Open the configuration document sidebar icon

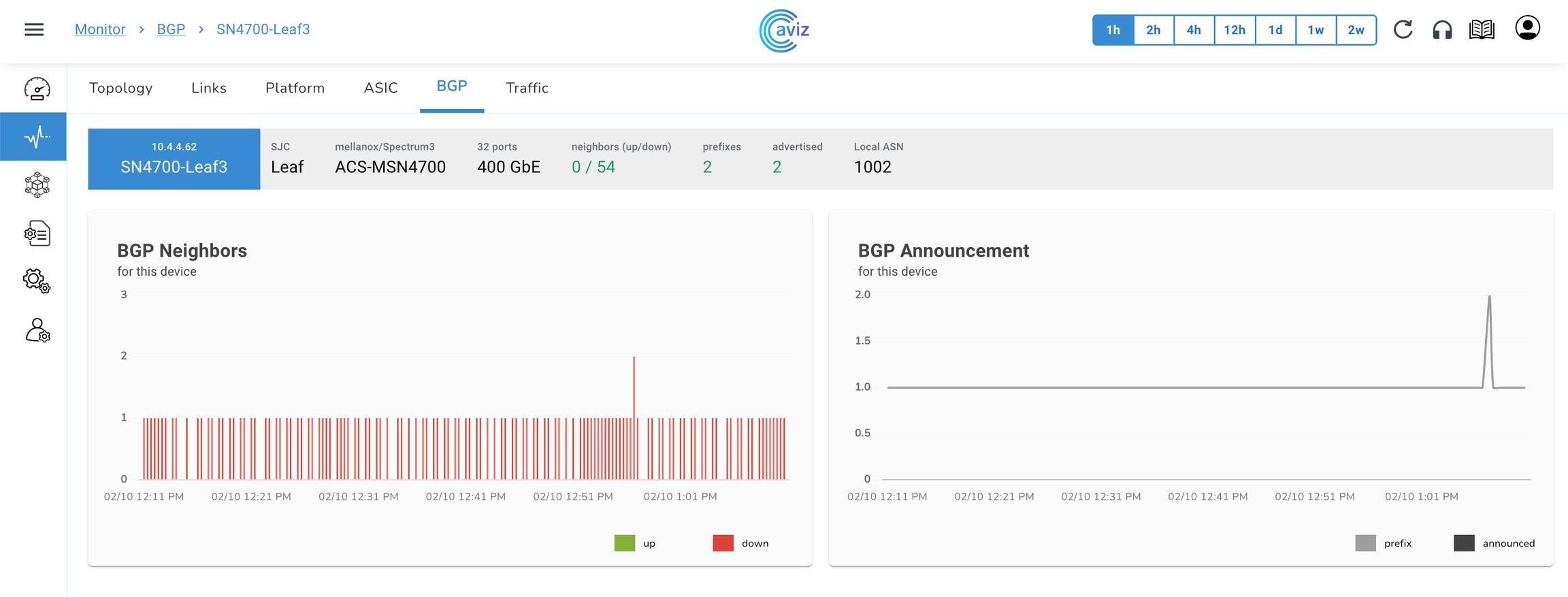click(x=37, y=233)
